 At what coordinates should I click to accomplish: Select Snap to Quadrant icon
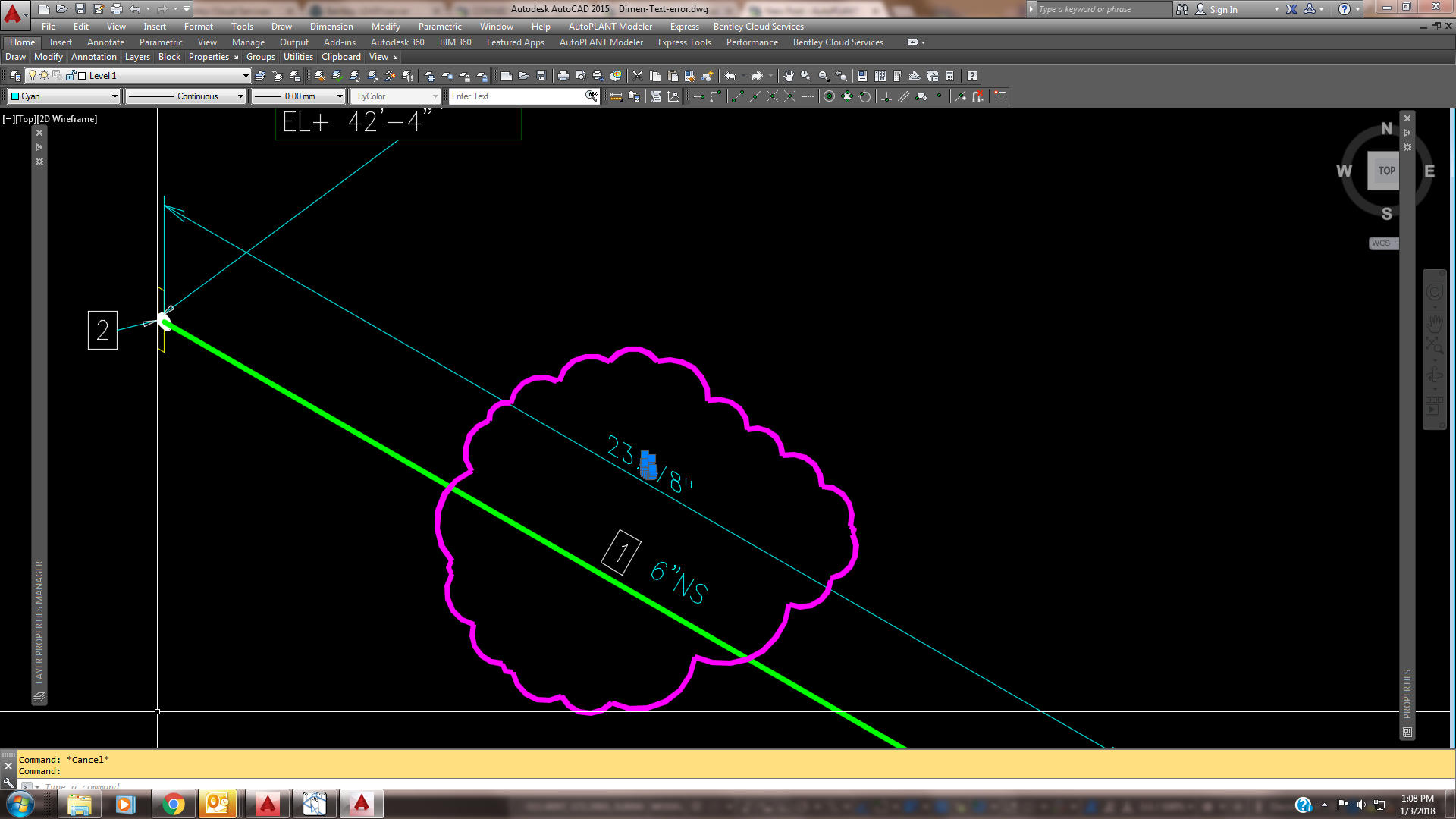click(847, 96)
